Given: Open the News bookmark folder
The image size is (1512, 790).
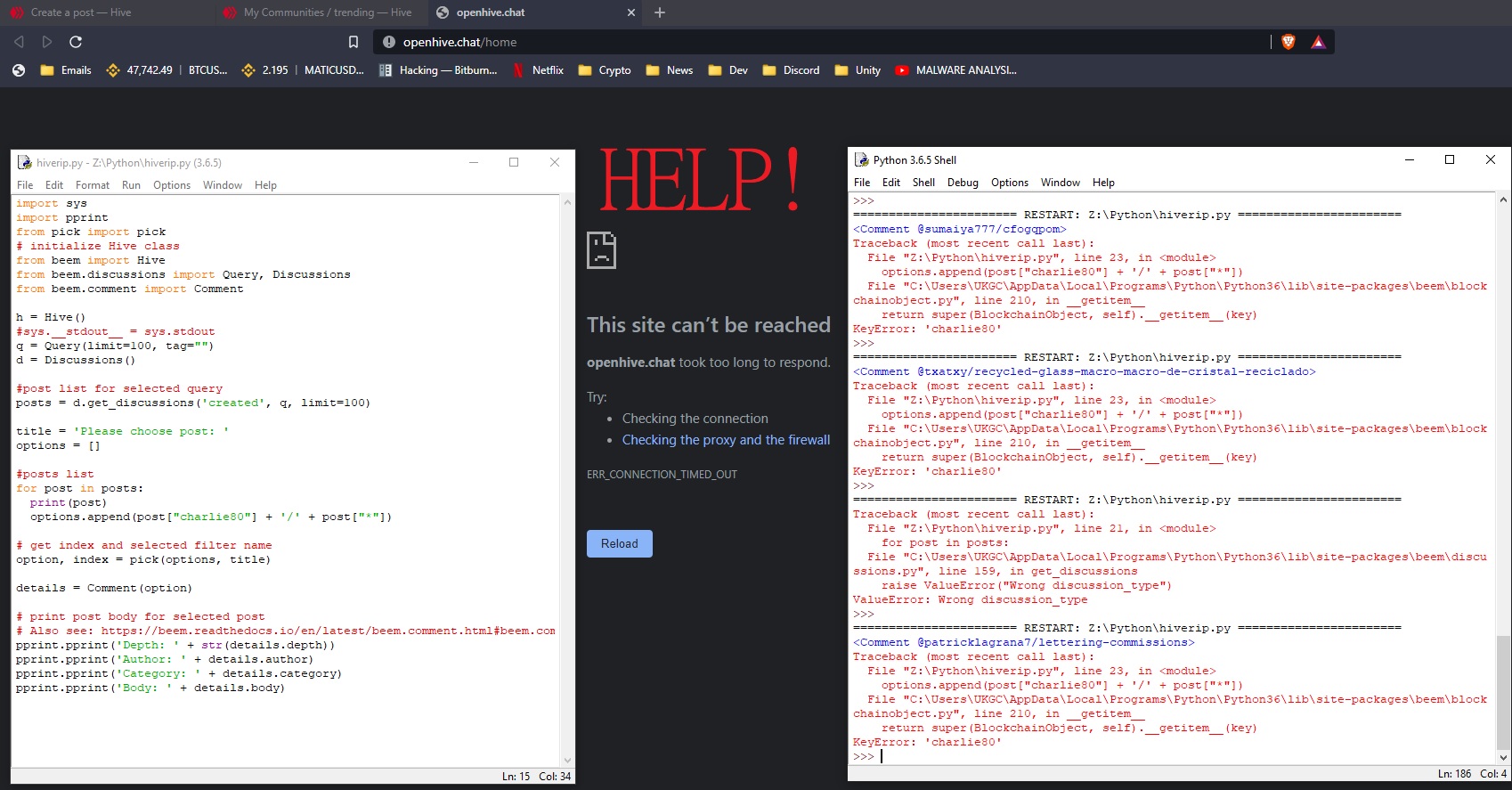Looking at the screenshot, I should click(x=670, y=70).
